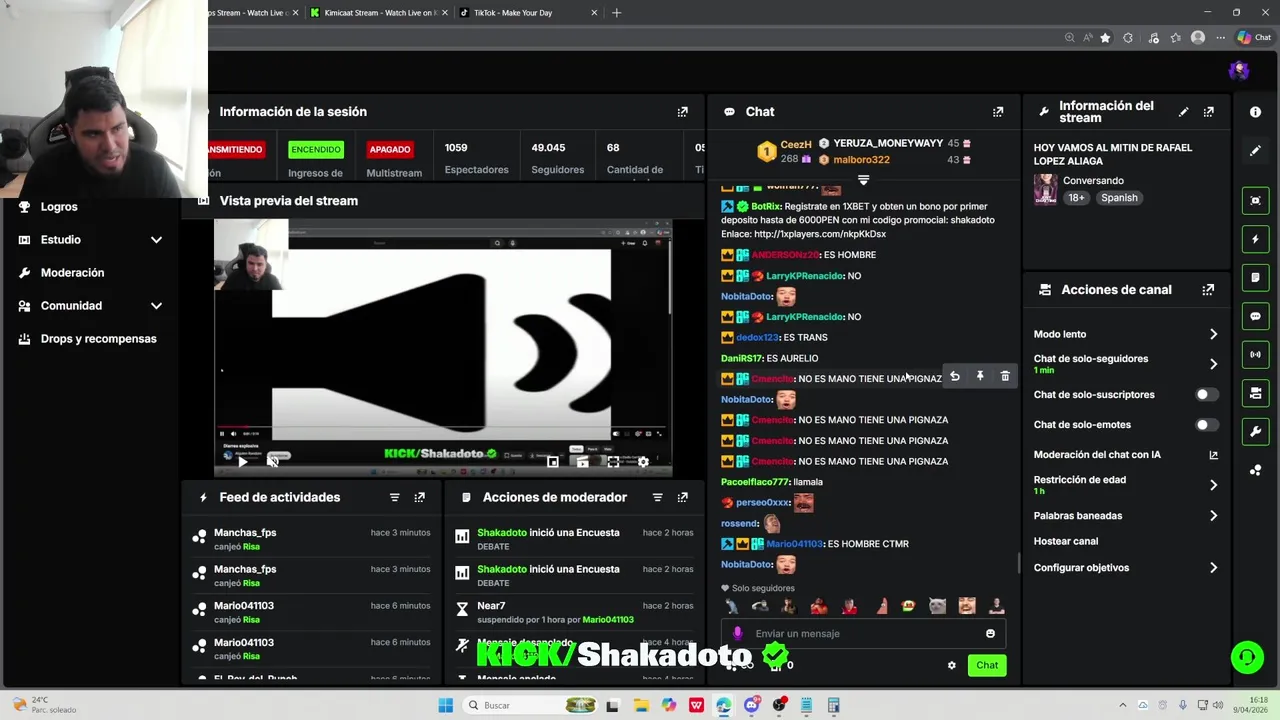Click the purple microphone icon in chat input
The width and height of the screenshot is (1280, 720).
tap(738, 633)
